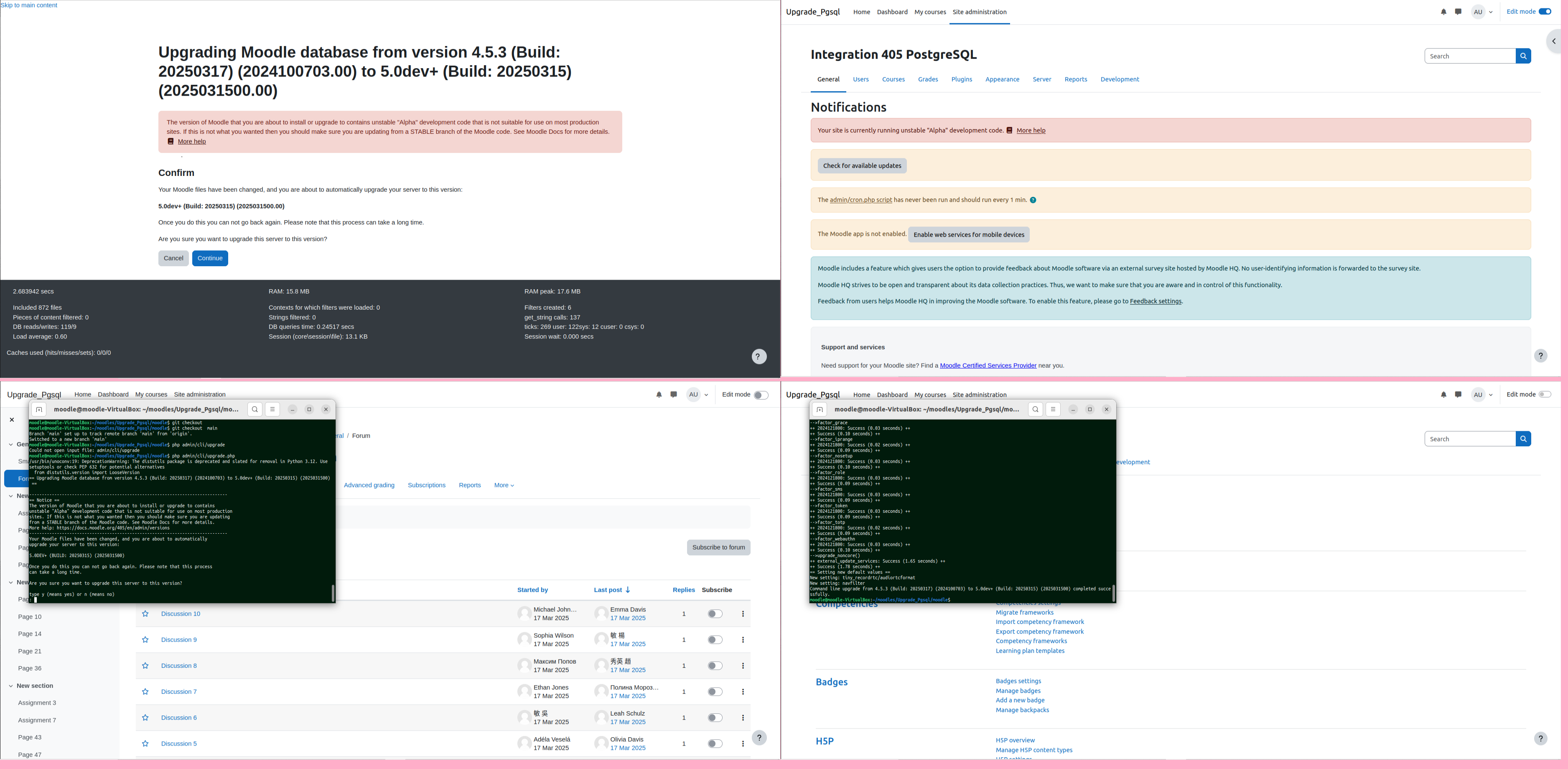Turn off Edit mode on the Notifications page

[1545, 12]
